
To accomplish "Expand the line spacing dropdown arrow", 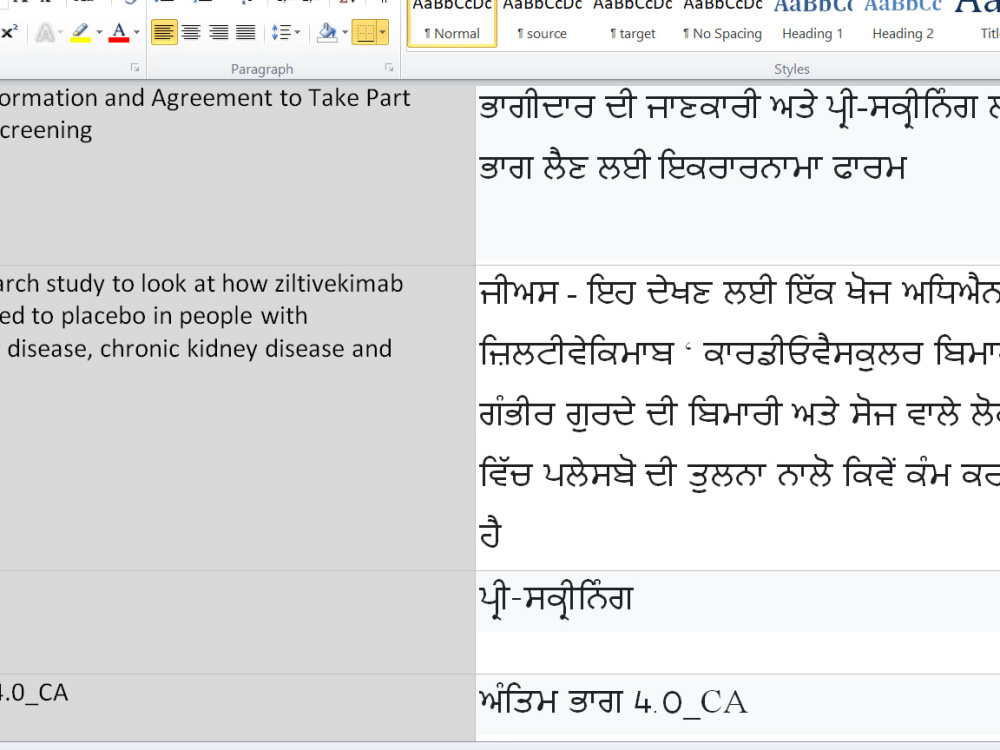I will (297, 32).
